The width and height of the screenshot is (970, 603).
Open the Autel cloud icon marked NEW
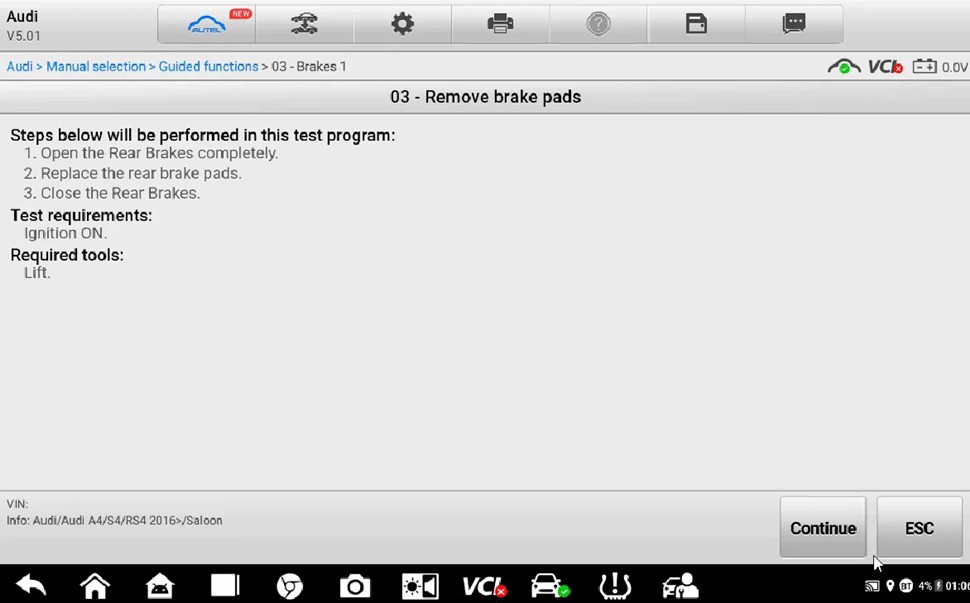[207, 24]
